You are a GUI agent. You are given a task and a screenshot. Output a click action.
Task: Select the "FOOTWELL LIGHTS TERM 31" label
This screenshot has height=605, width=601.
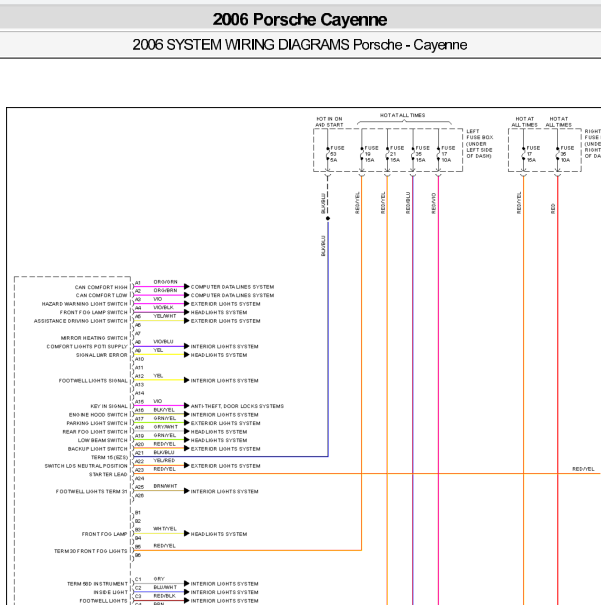[91, 492]
